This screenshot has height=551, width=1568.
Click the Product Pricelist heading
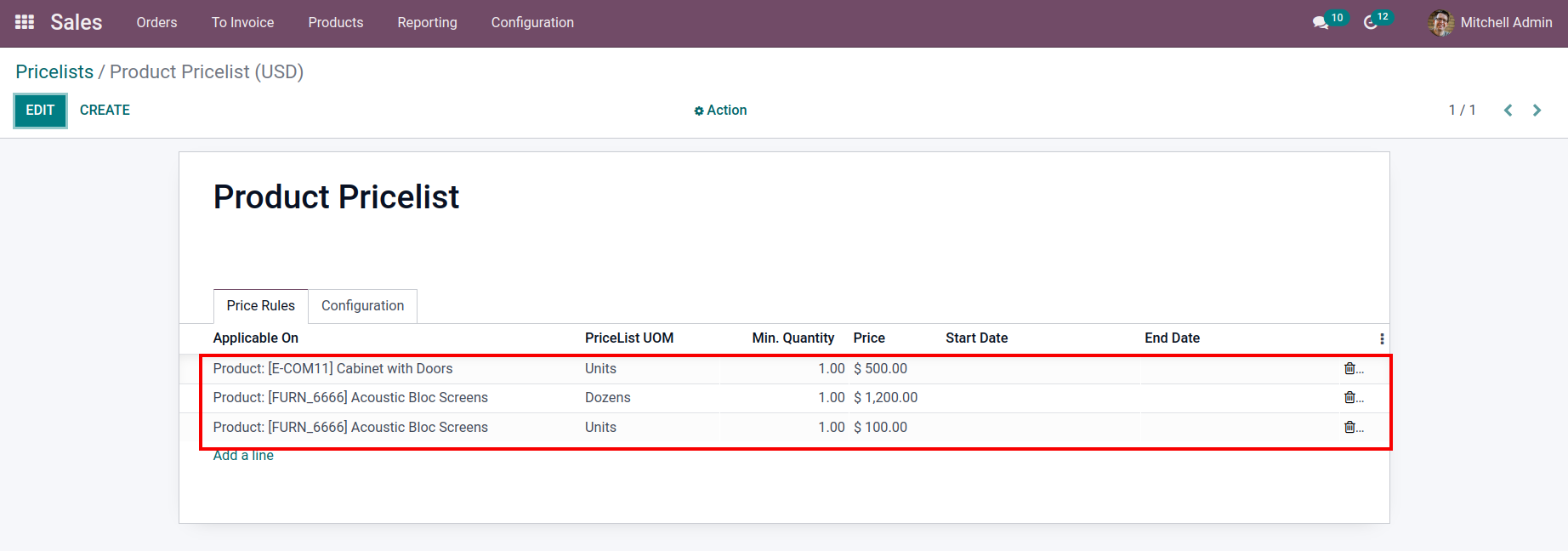pos(337,197)
